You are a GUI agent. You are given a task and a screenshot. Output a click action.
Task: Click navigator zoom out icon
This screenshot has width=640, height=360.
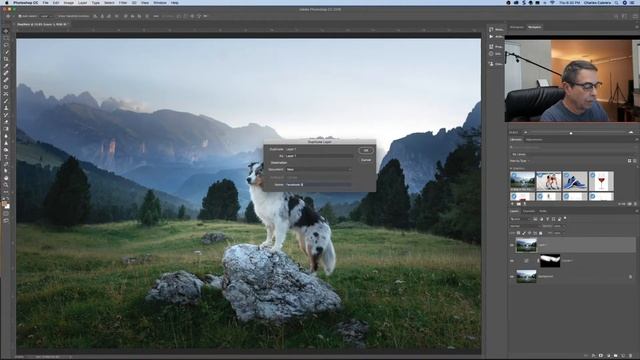click(x=525, y=133)
